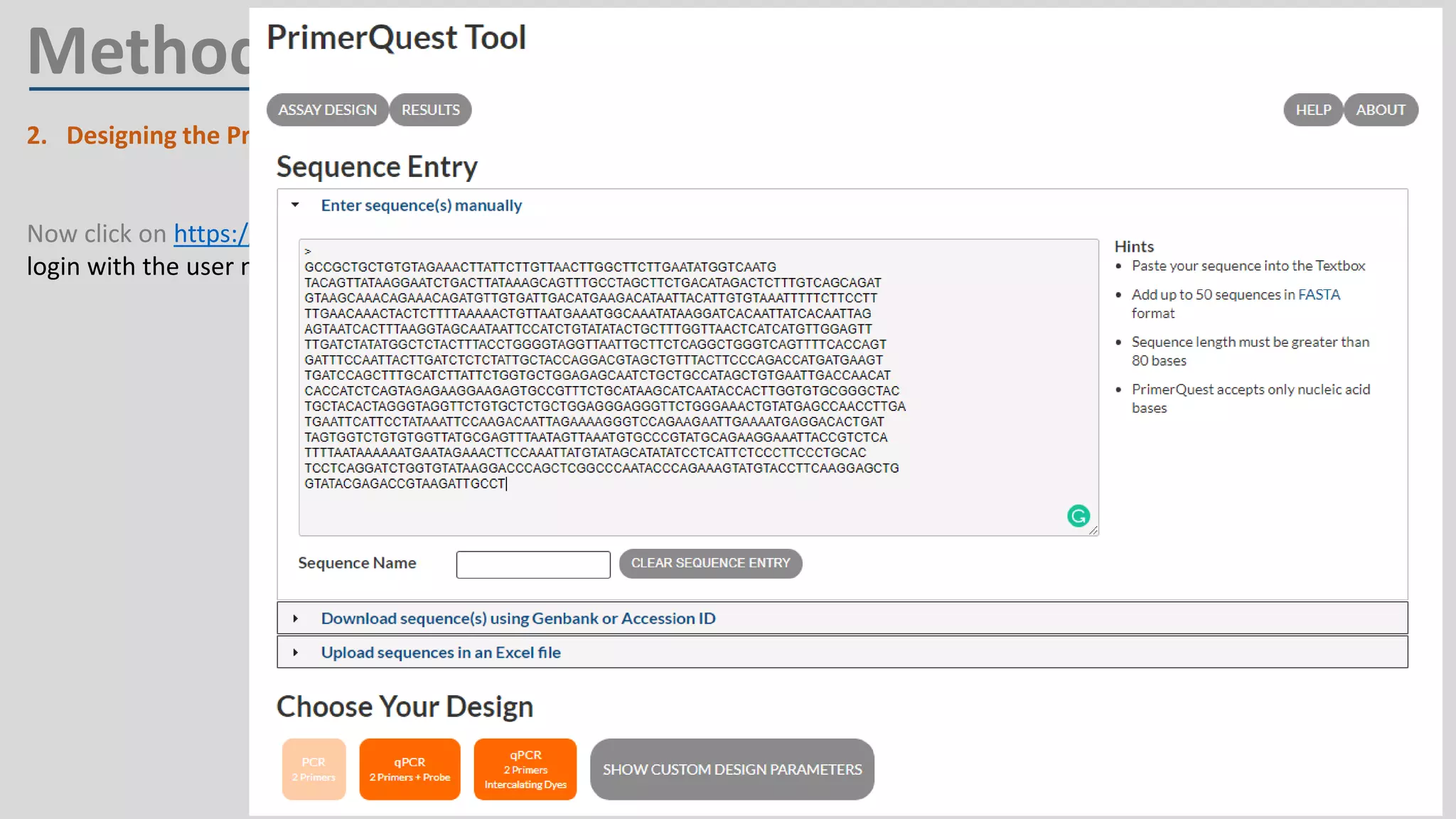The width and height of the screenshot is (1456, 819).
Task: Click the 'Sequence Entry' heading
Action: click(x=377, y=166)
